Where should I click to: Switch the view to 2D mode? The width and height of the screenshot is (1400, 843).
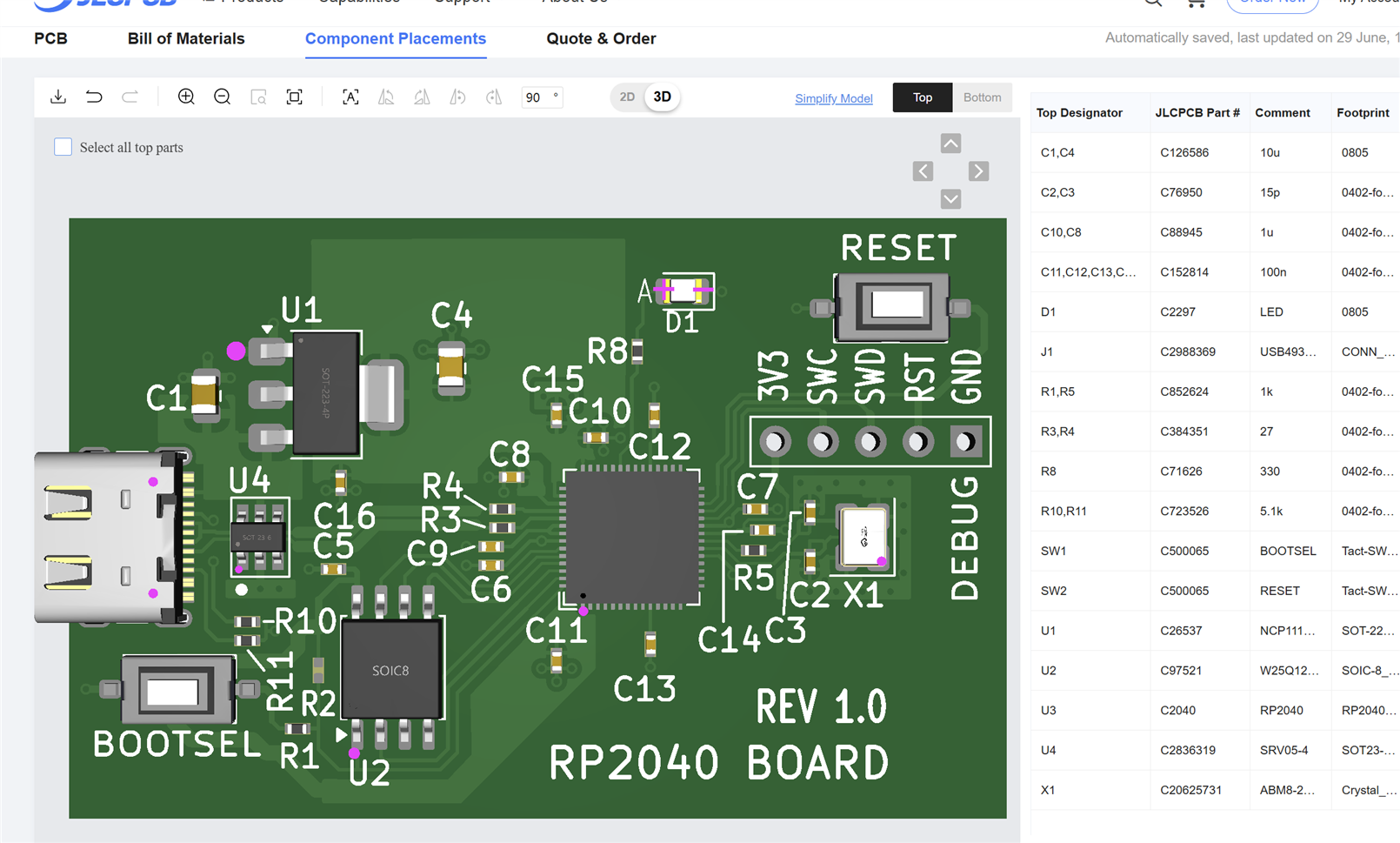[627, 97]
